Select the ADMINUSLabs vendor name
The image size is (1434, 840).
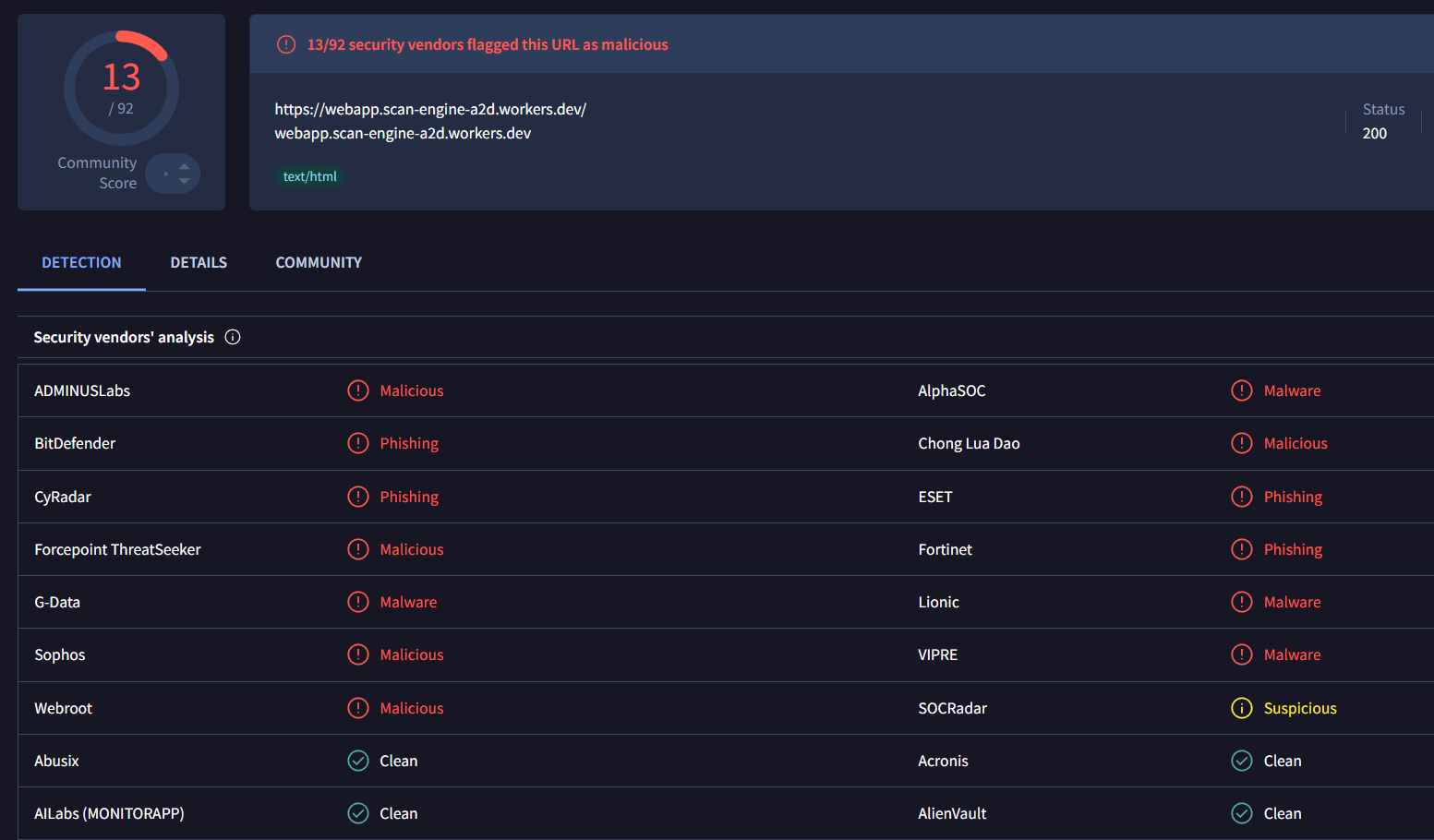82,390
